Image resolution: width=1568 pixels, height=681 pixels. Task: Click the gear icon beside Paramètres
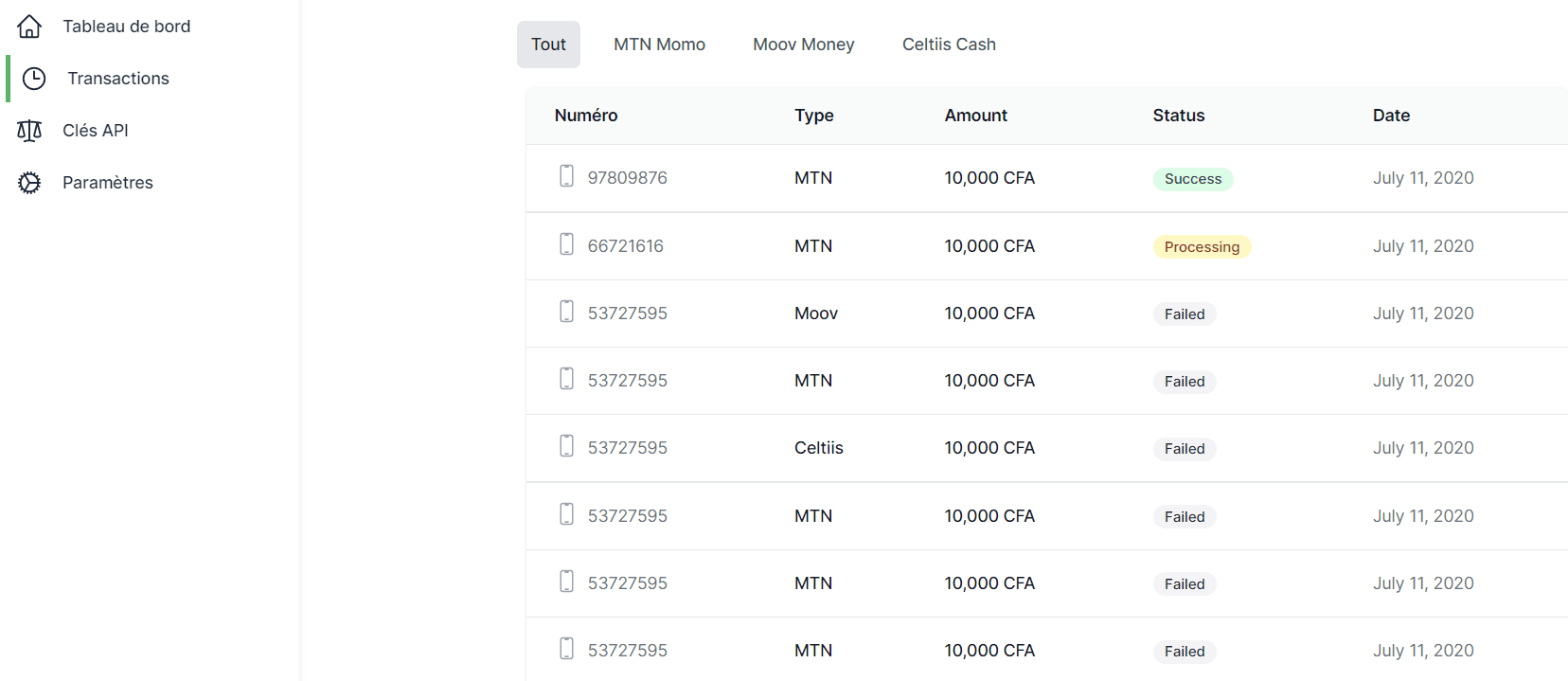(29, 183)
